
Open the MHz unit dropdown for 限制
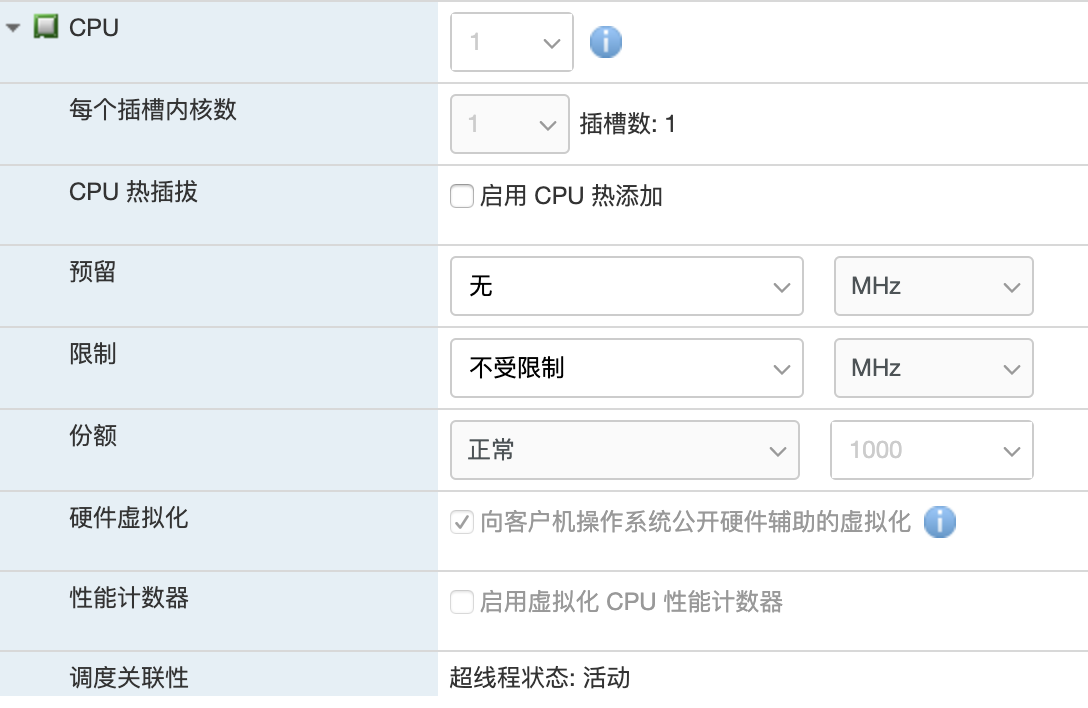coord(1014,368)
